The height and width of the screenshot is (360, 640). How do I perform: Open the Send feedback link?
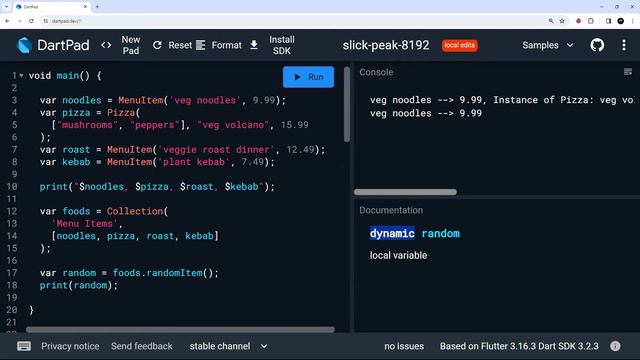coord(142,346)
